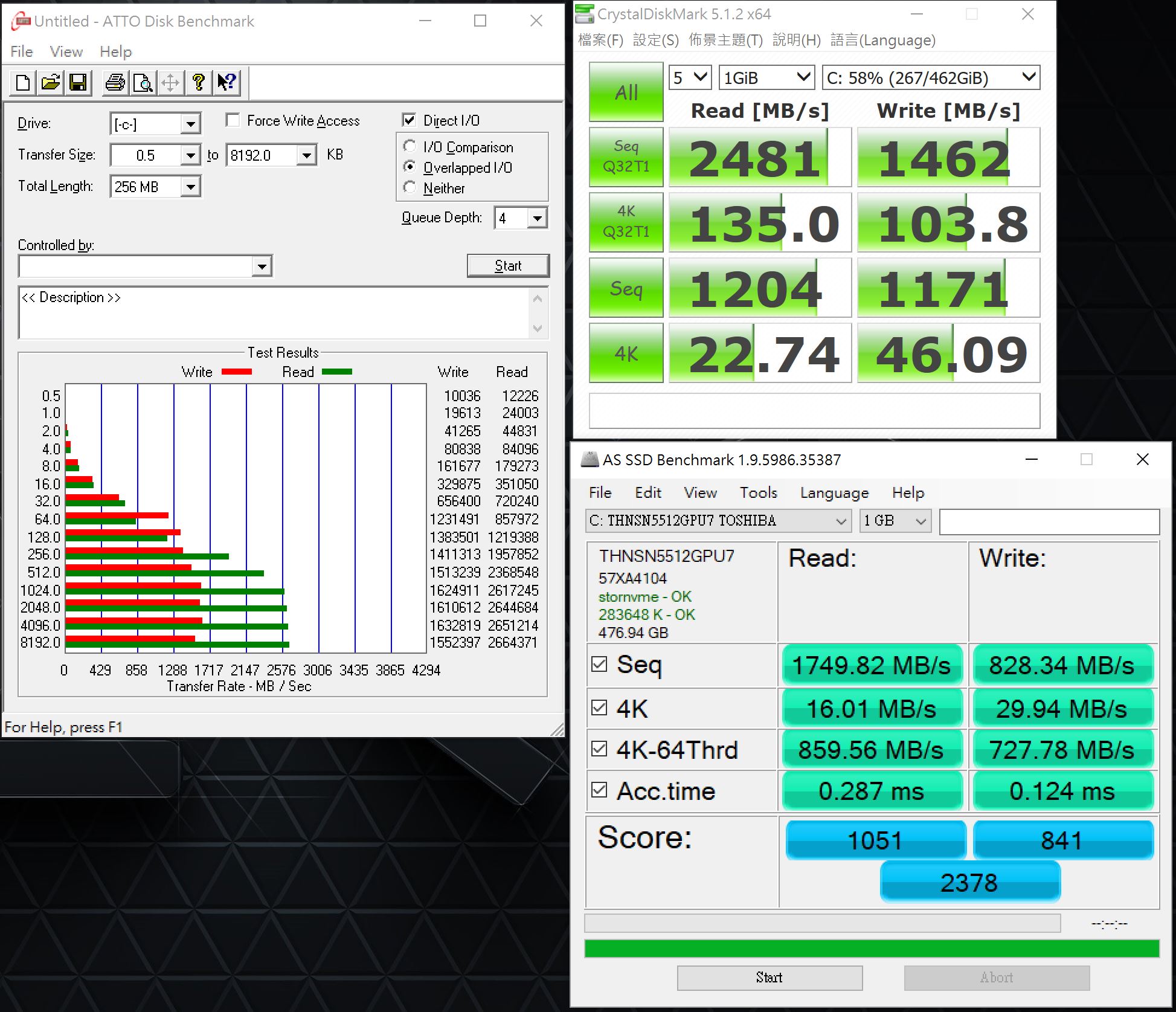Click the Open folder icon in ATTO toolbar
Screen dimensions: 1176x1012
(x=51, y=83)
